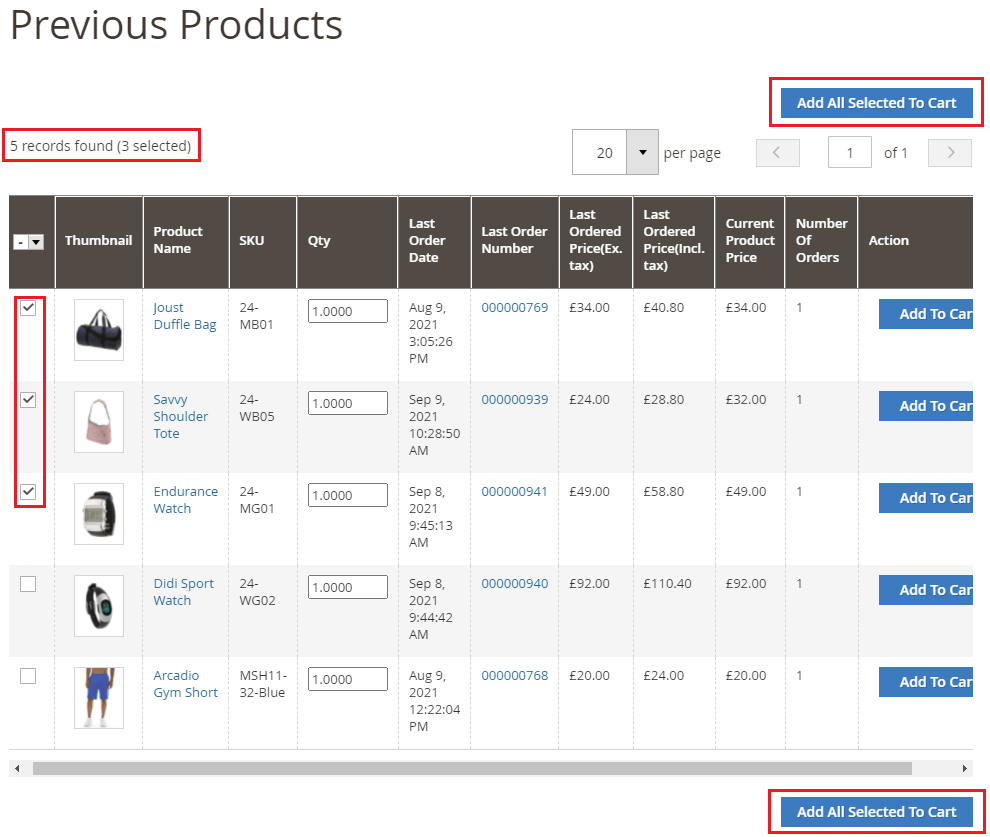The height and width of the screenshot is (837, 990).
Task: Open the Didi Sport Watch product page
Action: [x=184, y=592]
